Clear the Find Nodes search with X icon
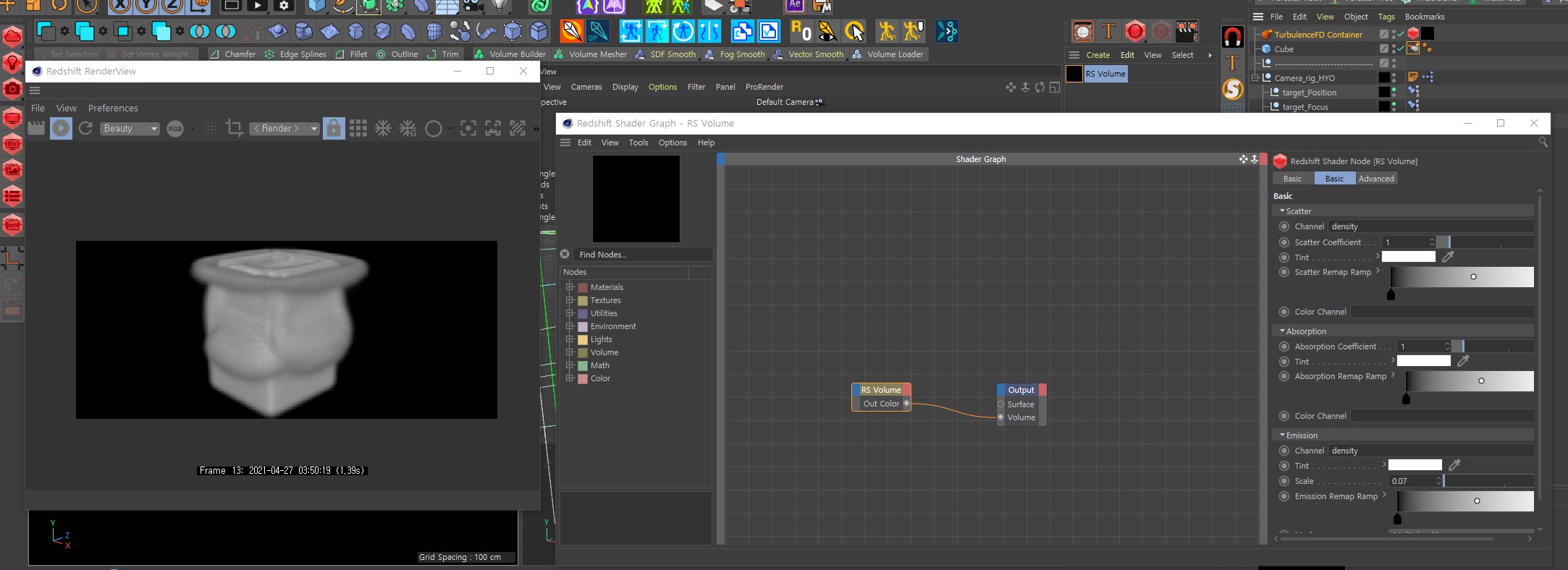This screenshot has height=570, width=1568. click(565, 254)
